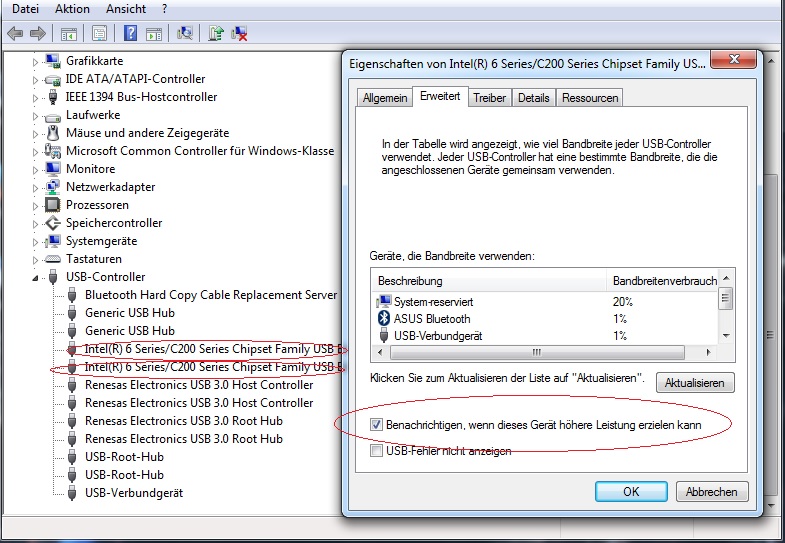785x543 pixels.
Task: Enable the USB-Fehler nicht anzeigen checkbox
Action: click(x=376, y=451)
